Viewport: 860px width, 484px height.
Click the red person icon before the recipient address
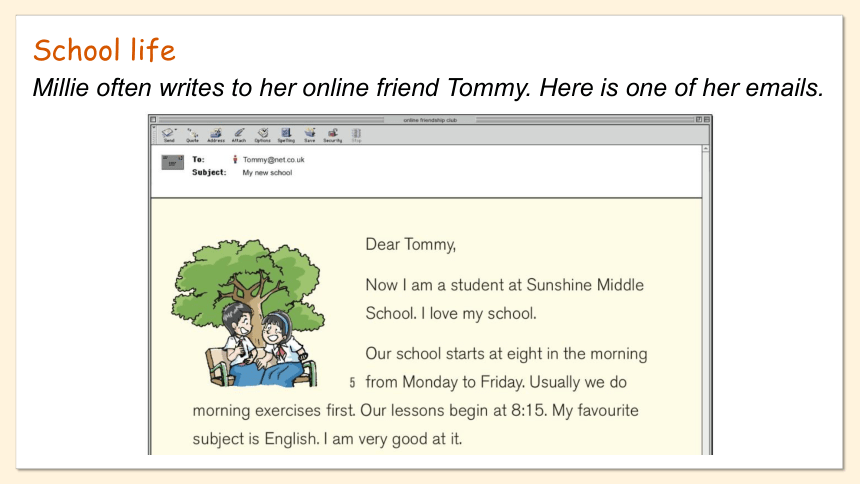pyautogui.click(x=235, y=160)
